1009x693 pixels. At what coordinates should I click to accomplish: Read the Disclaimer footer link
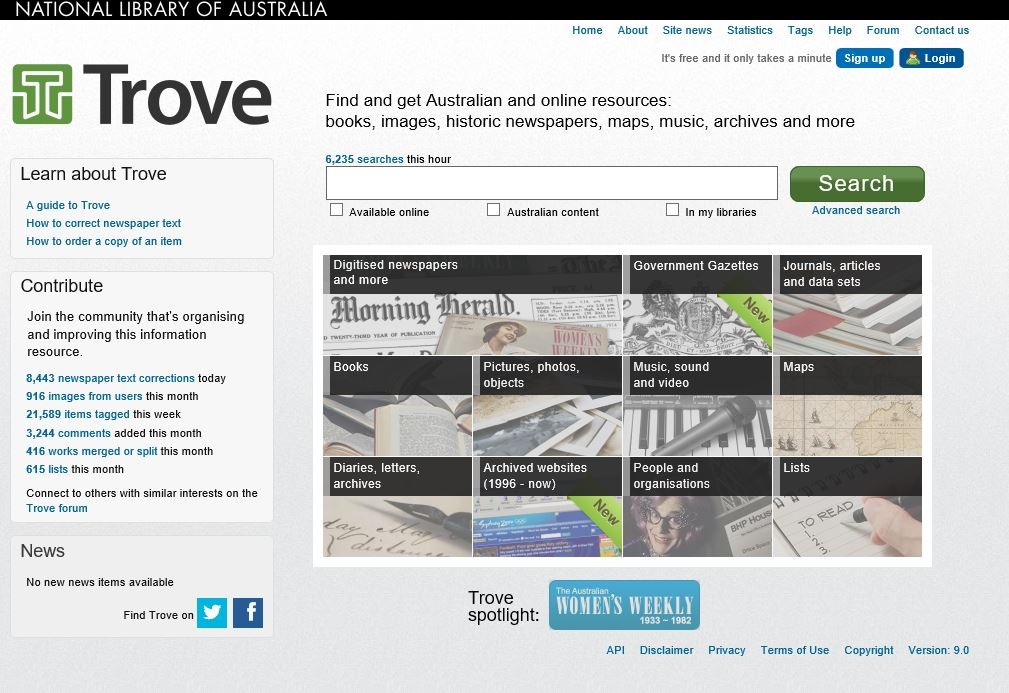pos(667,651)
